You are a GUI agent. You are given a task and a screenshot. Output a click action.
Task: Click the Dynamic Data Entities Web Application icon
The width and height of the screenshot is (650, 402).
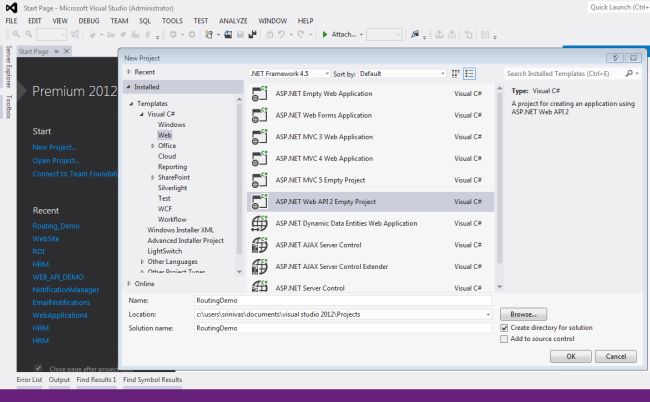260,223
